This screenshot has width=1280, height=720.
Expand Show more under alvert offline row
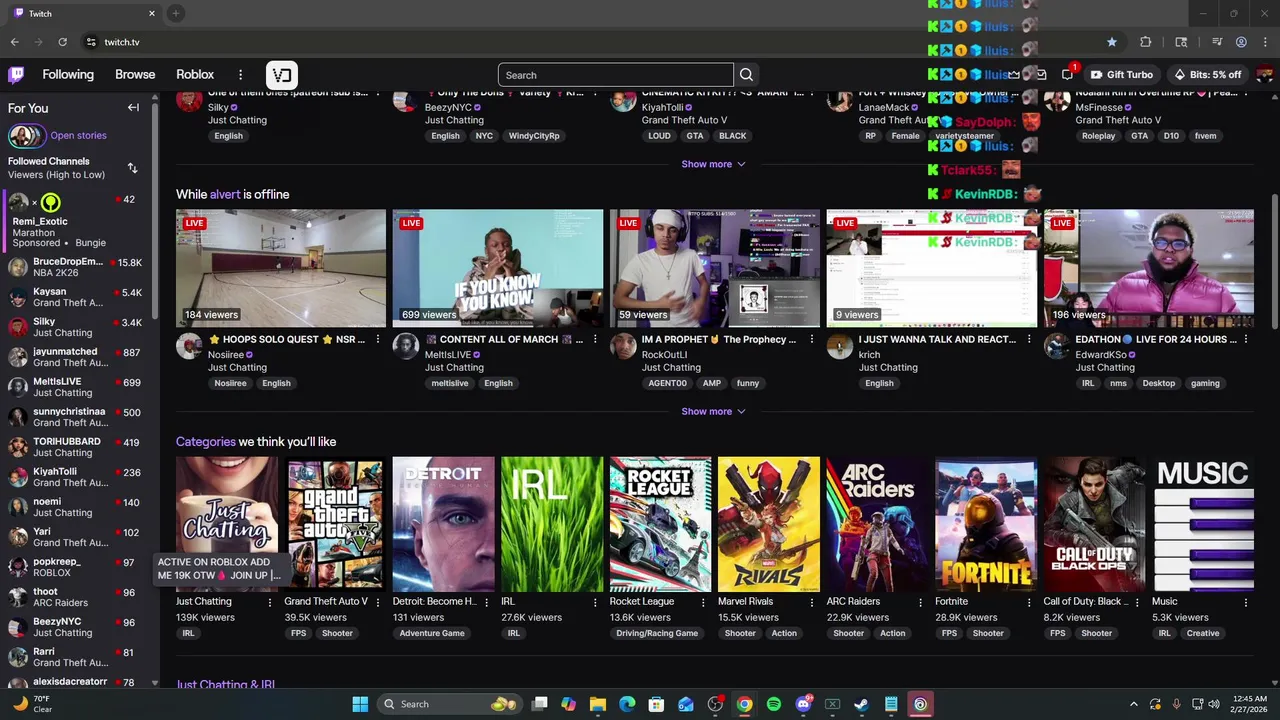(713, 411)
